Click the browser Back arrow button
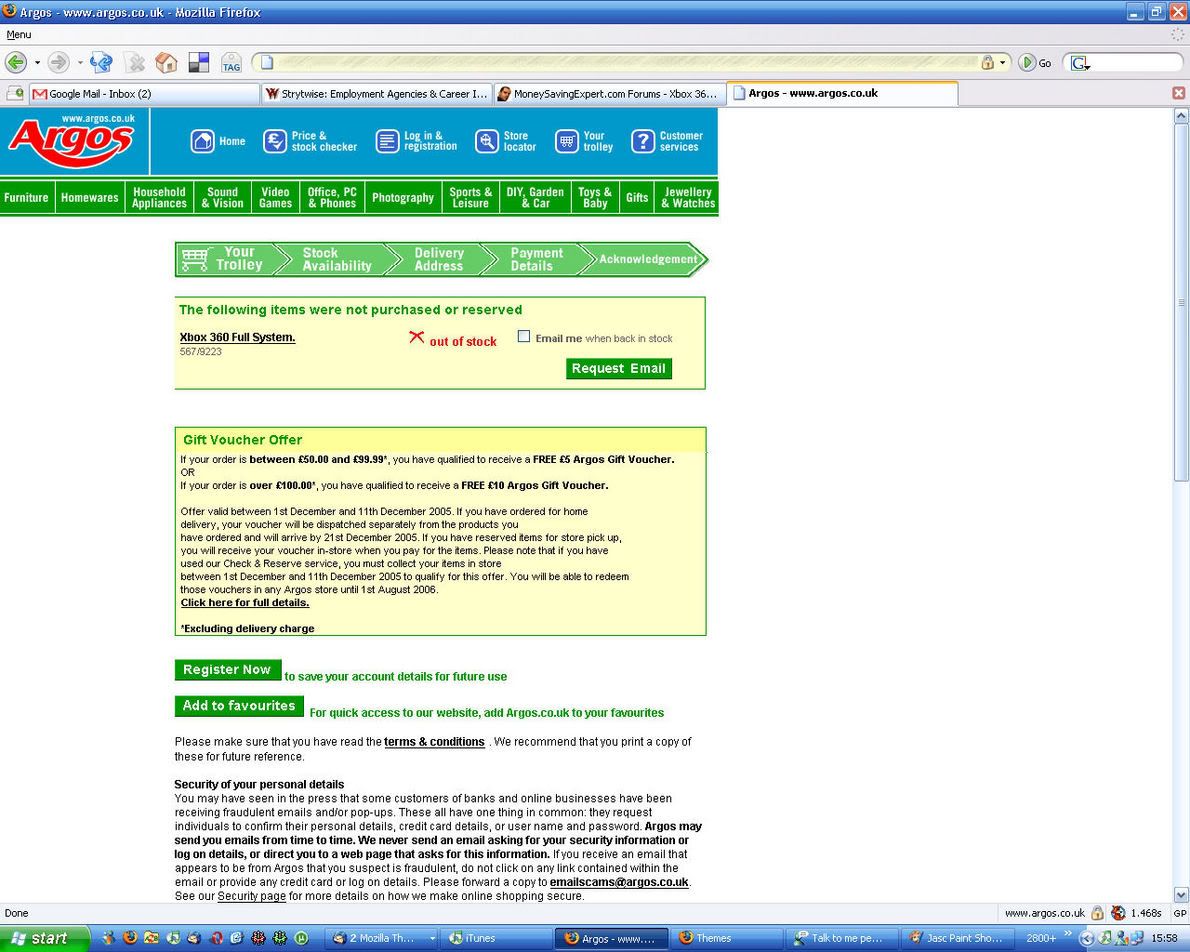 [x=15, y=62]
